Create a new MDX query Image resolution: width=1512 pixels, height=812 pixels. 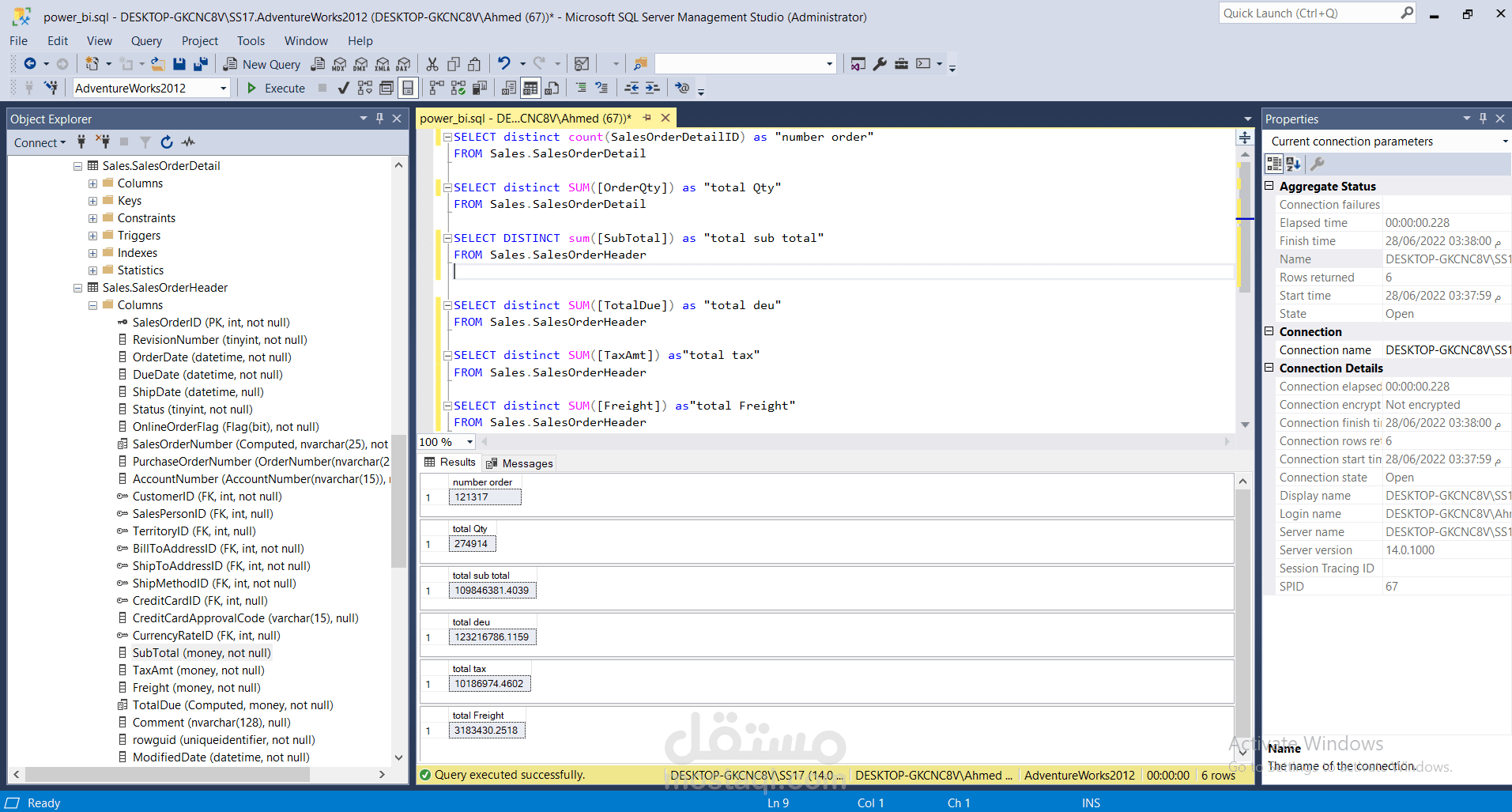pyautogui.click(x=338, y=64)
